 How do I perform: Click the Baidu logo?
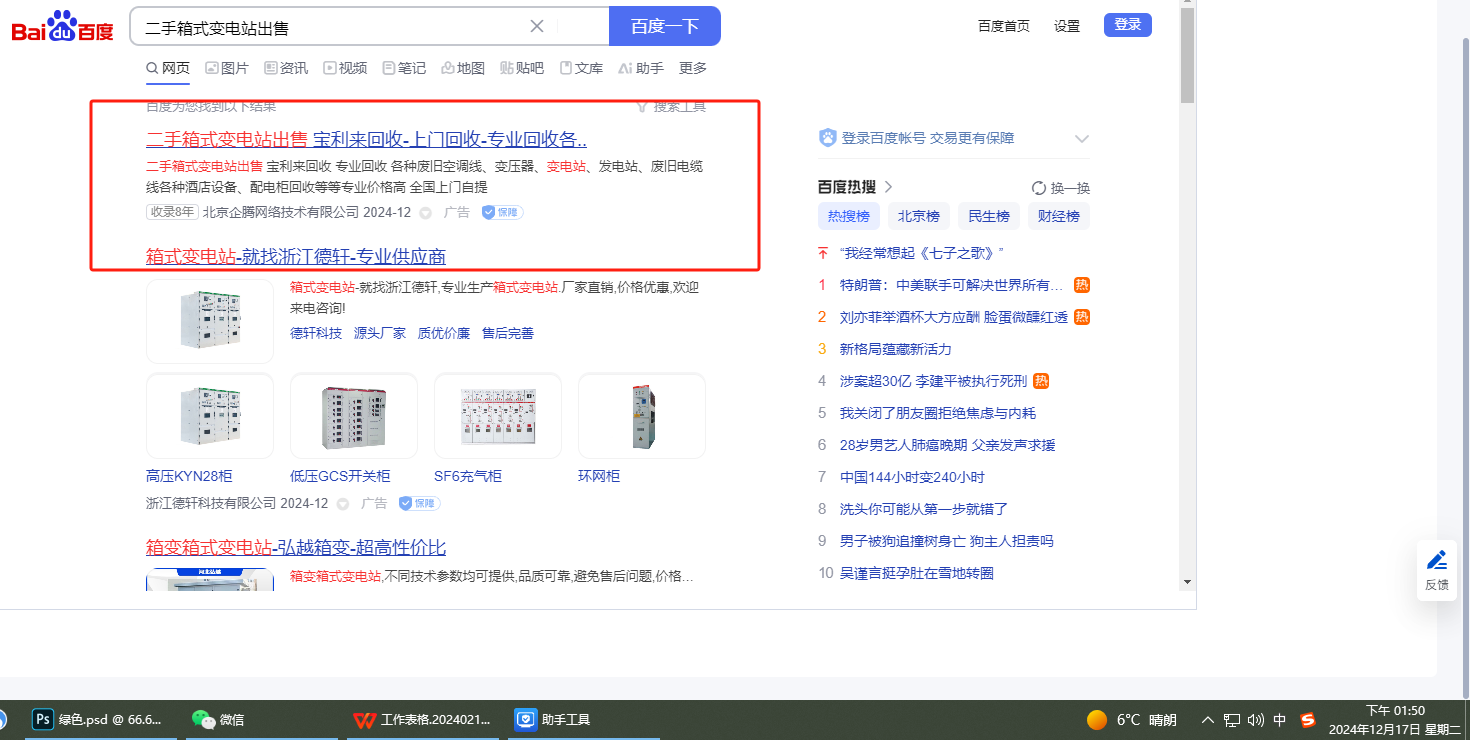(x=63, y=26)
